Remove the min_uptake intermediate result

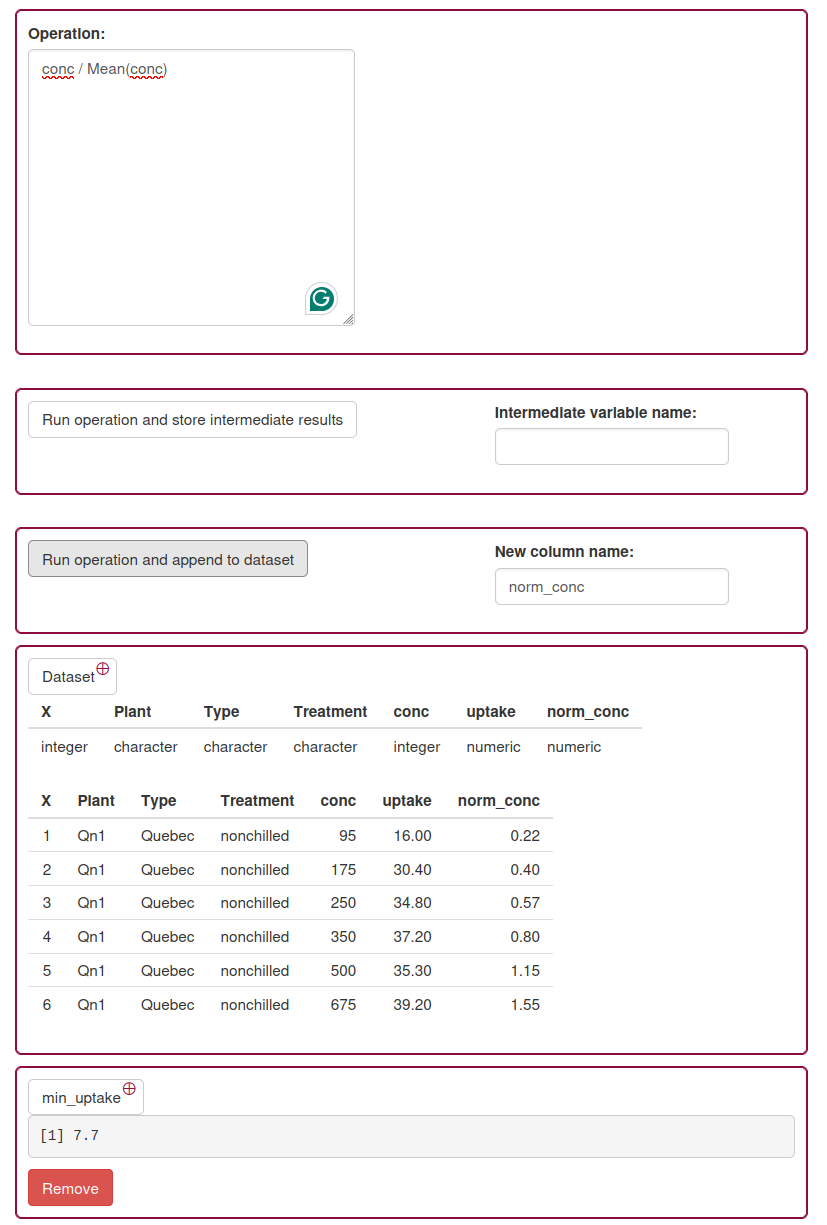70,1188
